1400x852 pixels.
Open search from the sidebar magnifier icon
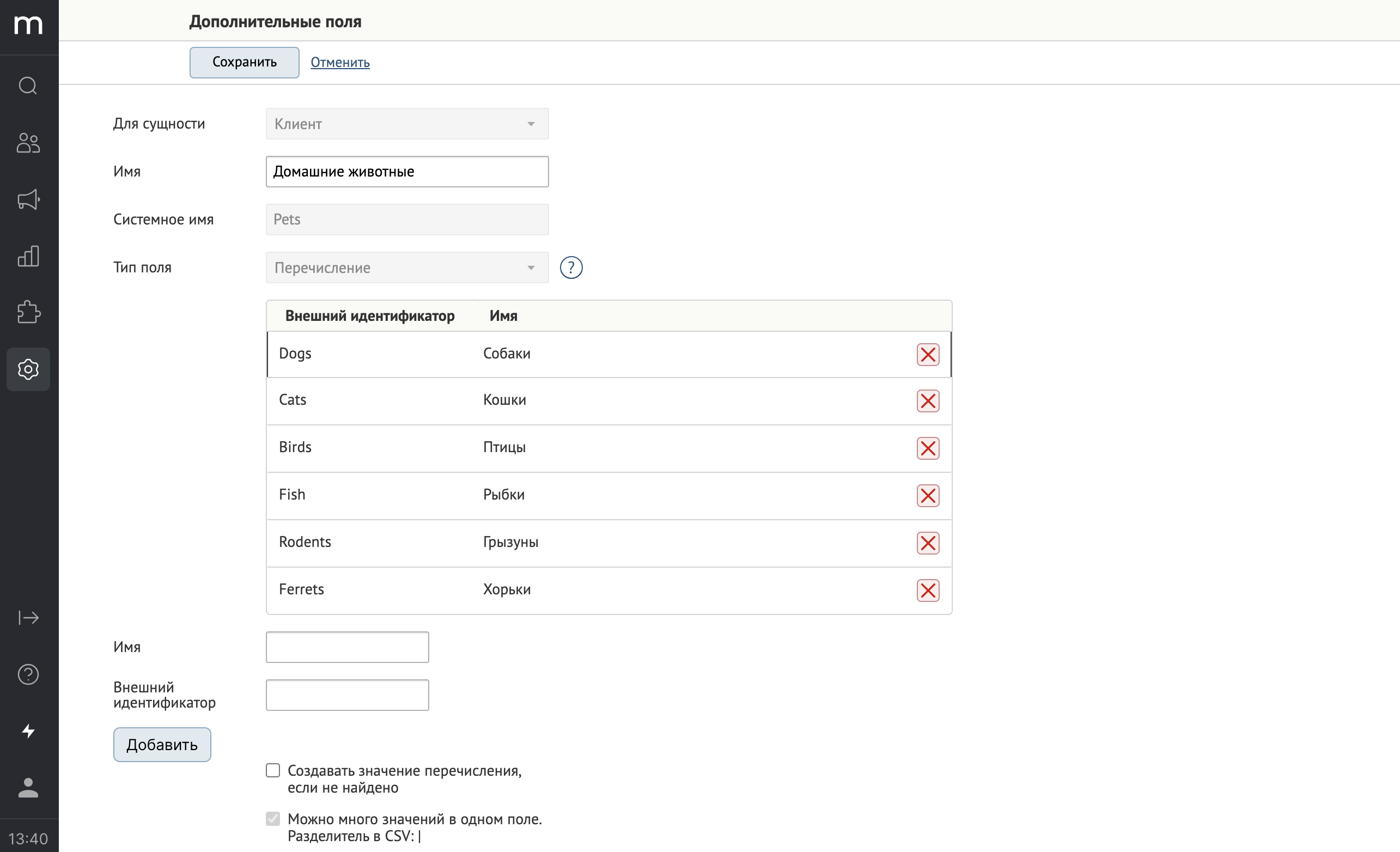pyautogui.click(x=28, y=86)
